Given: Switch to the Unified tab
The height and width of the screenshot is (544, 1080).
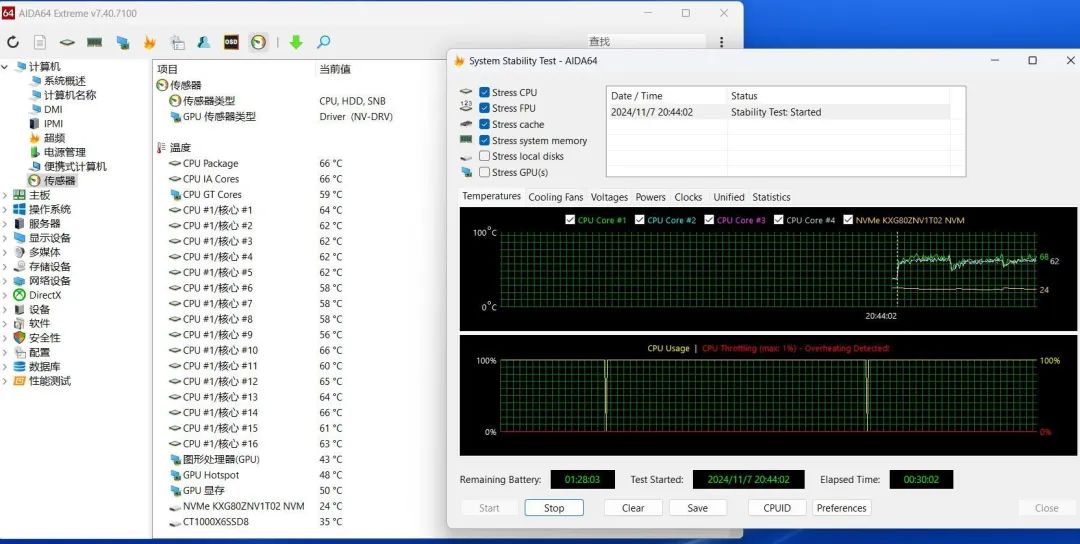Looking at the screenshot, I should pos(729,197).
